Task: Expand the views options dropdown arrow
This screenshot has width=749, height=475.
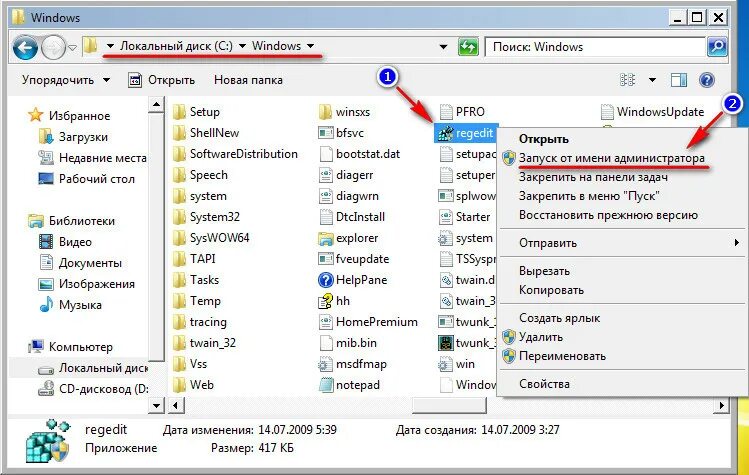Action: click(x=652, y=80)
